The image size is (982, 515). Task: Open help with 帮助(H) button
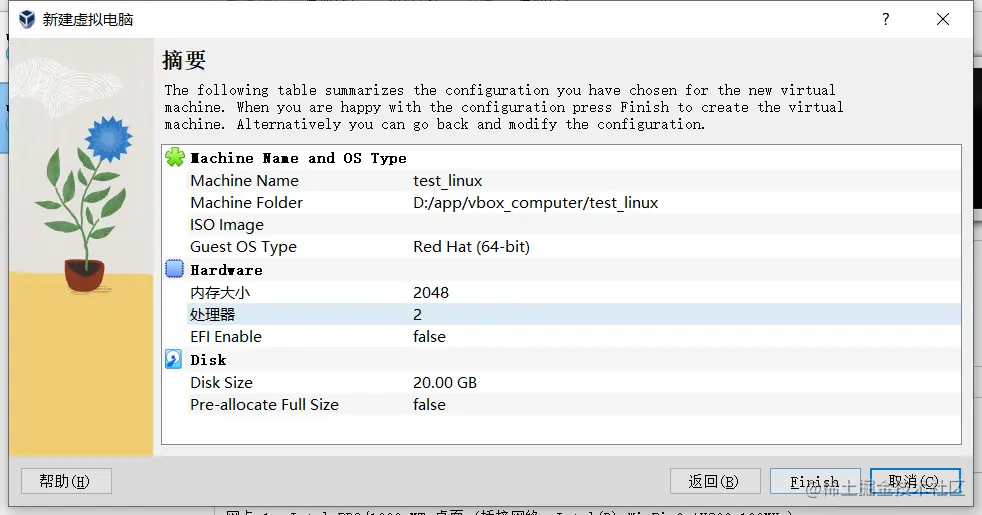pos(66,481)
